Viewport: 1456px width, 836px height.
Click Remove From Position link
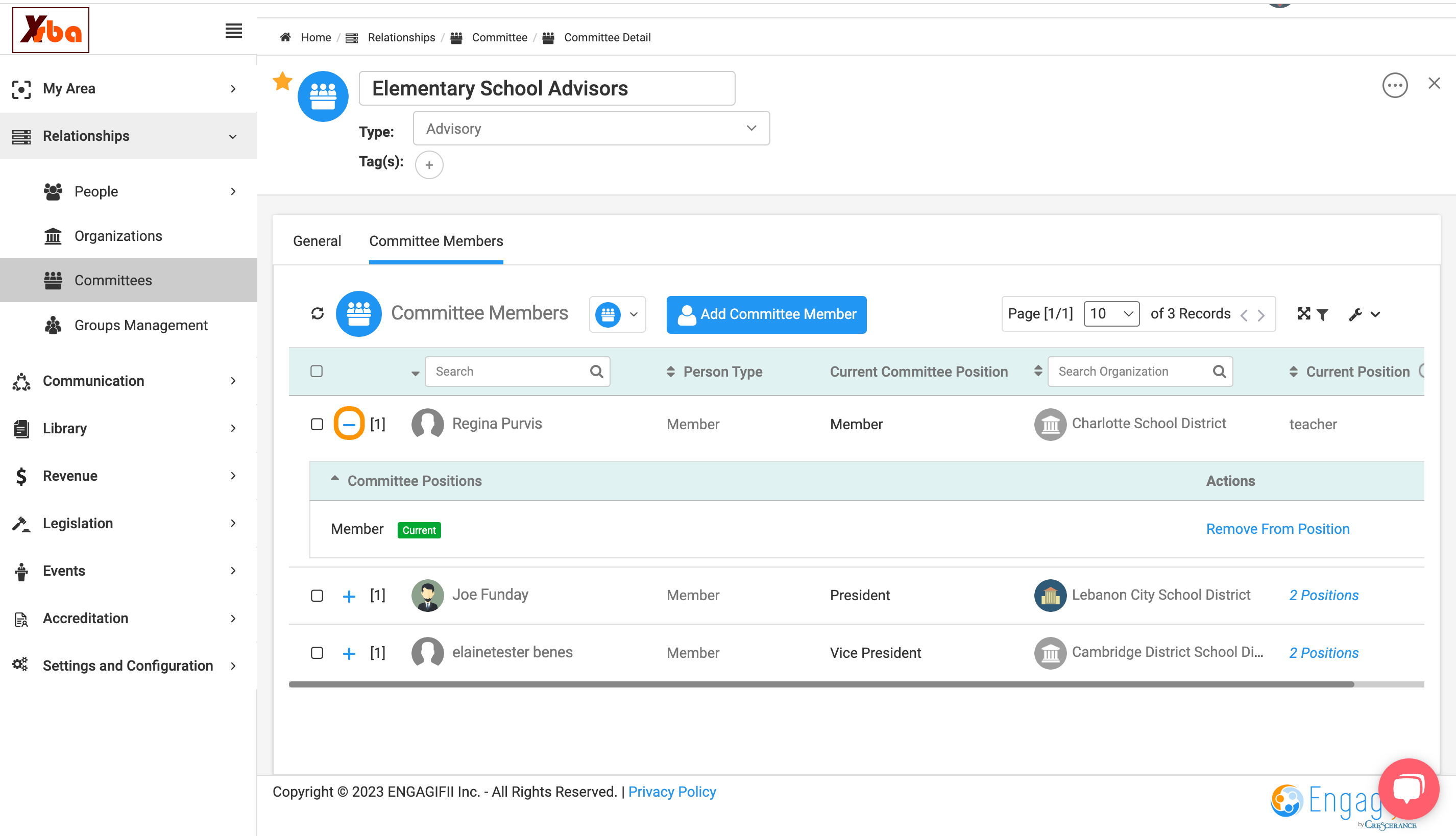(x=1277, y=529)
